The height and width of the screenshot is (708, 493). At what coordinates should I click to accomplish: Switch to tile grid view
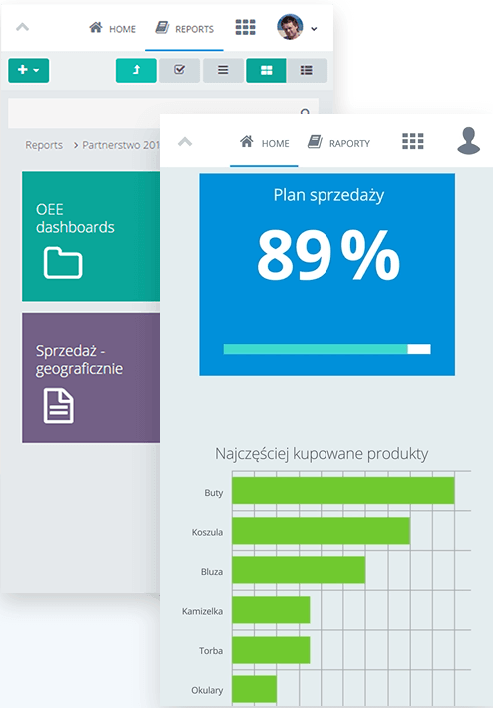click(266, 70)
